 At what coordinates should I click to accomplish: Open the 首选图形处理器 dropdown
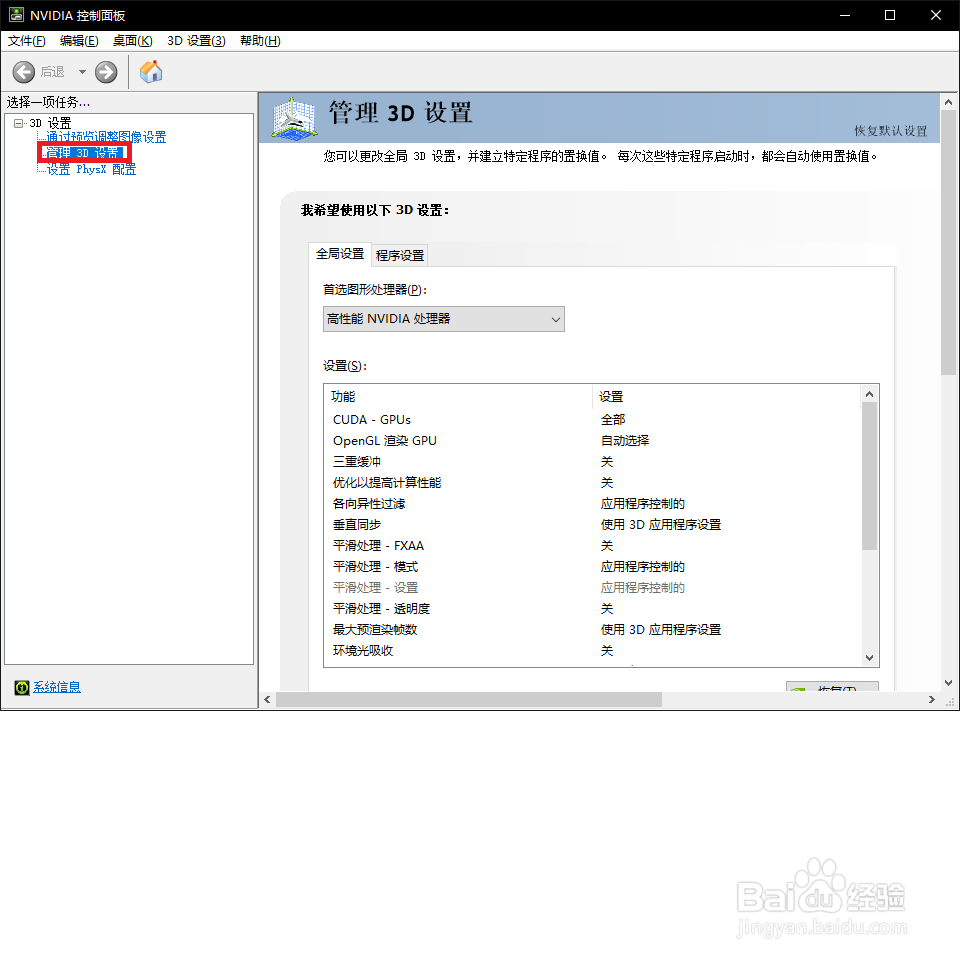click(x=444, y=319)
